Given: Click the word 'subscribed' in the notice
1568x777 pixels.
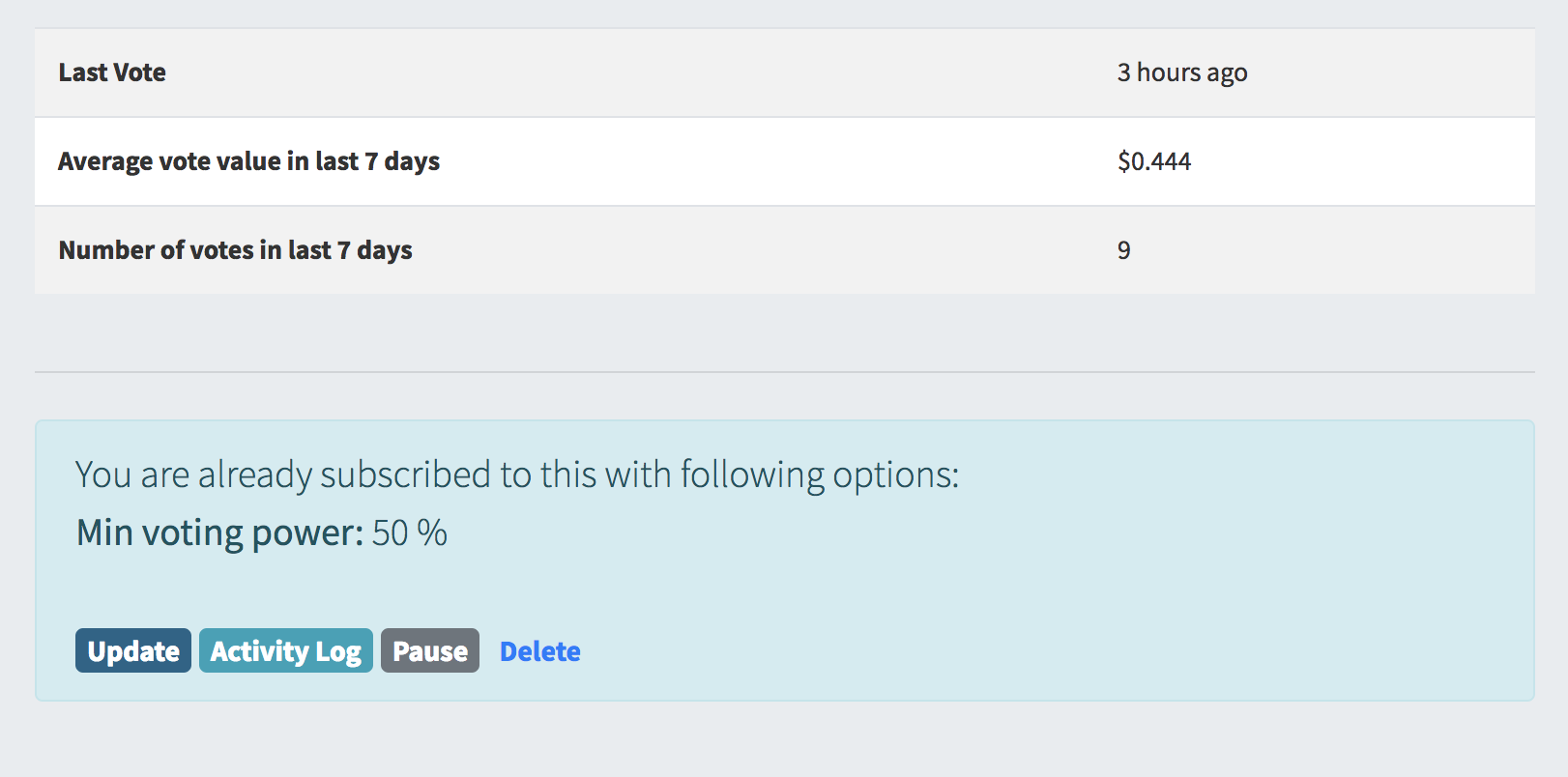Looking at the screenshot, I should (406, 475).
